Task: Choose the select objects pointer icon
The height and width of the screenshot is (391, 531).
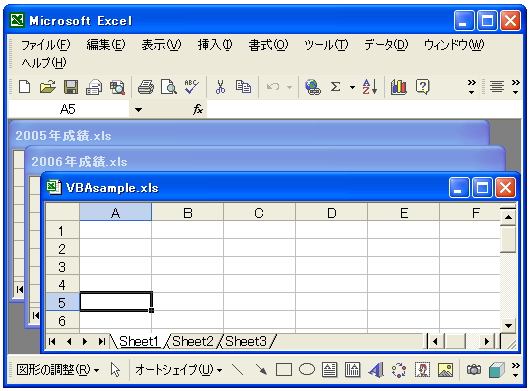Action: [x=115, y=370]
